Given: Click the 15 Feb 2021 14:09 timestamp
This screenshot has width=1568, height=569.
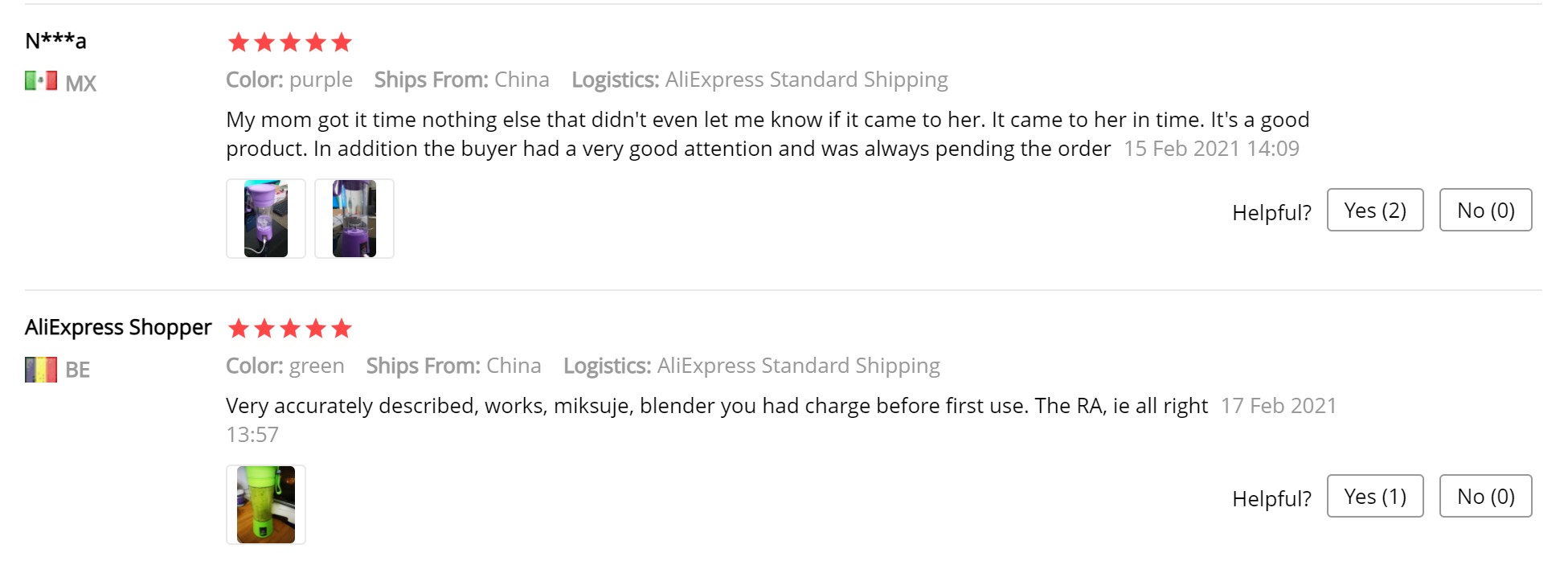Looking at the screenshot, I should click(1211, 149).
